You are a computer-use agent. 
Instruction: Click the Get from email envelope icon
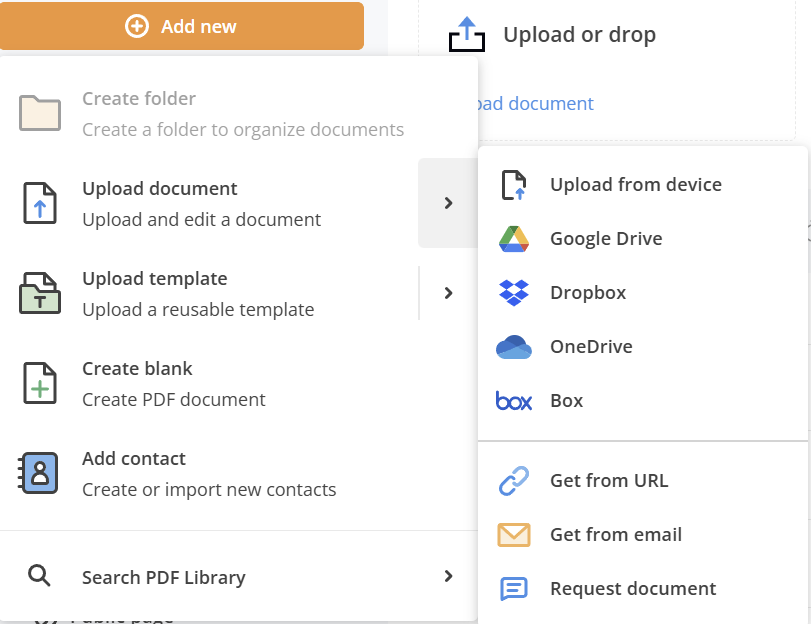[x=514, y=534]
